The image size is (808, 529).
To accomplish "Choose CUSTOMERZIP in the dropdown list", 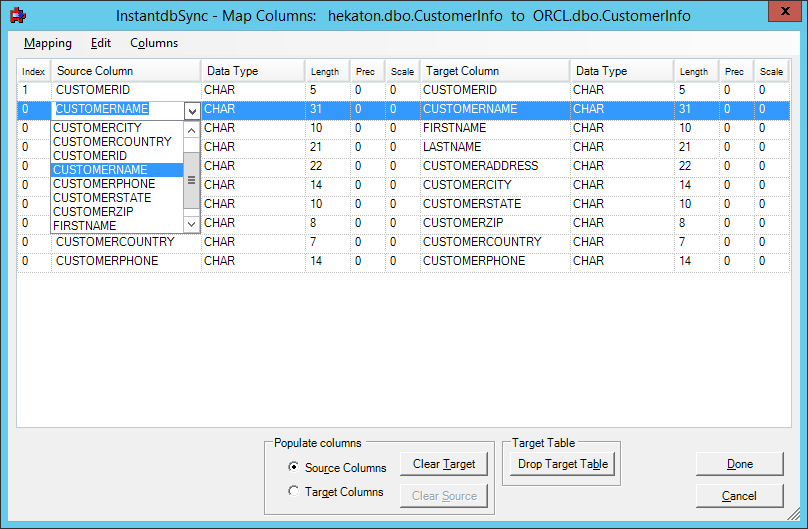I will tap(117, 212).
